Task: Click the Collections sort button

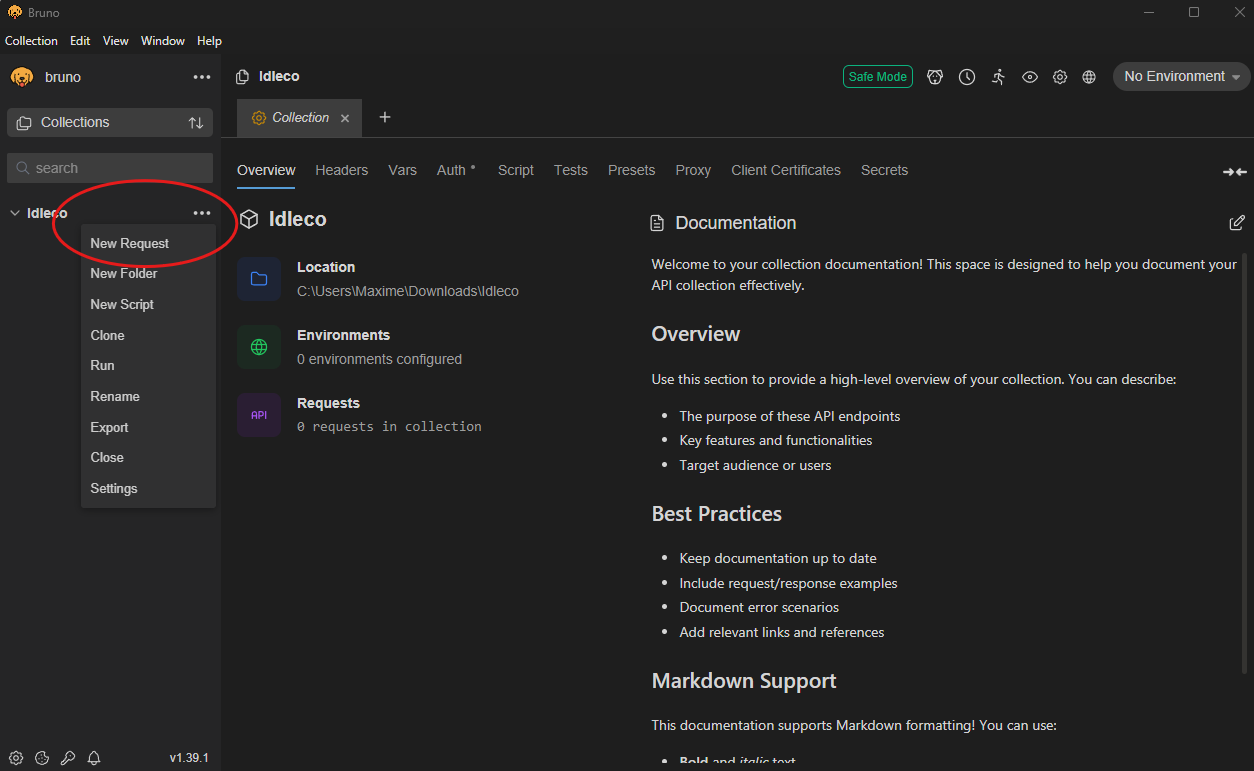Action: coord(196,122)
